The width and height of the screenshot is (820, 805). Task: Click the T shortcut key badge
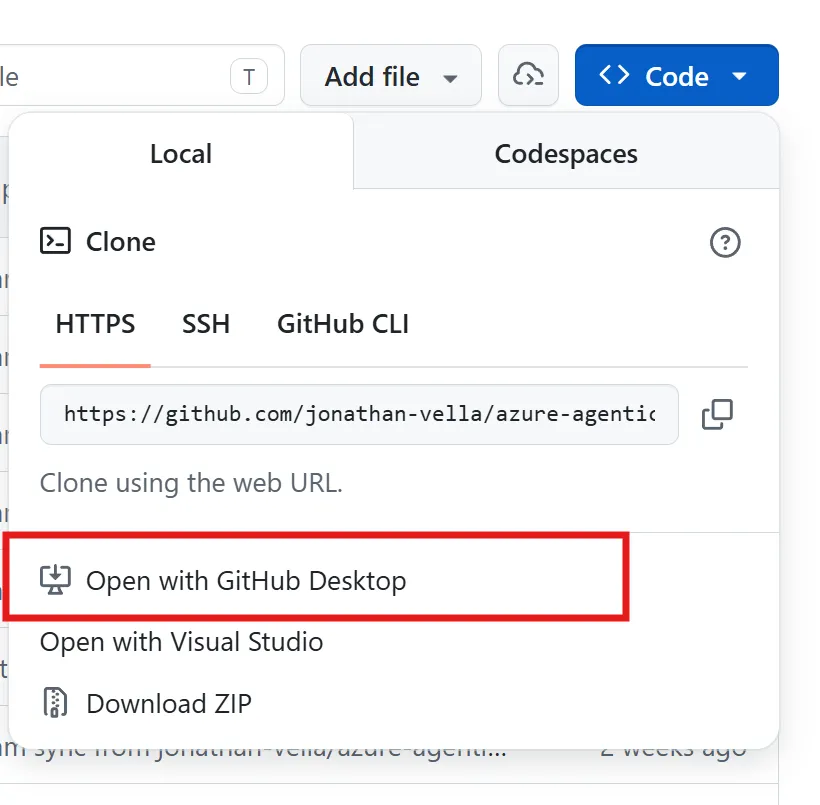click(249, 77)
